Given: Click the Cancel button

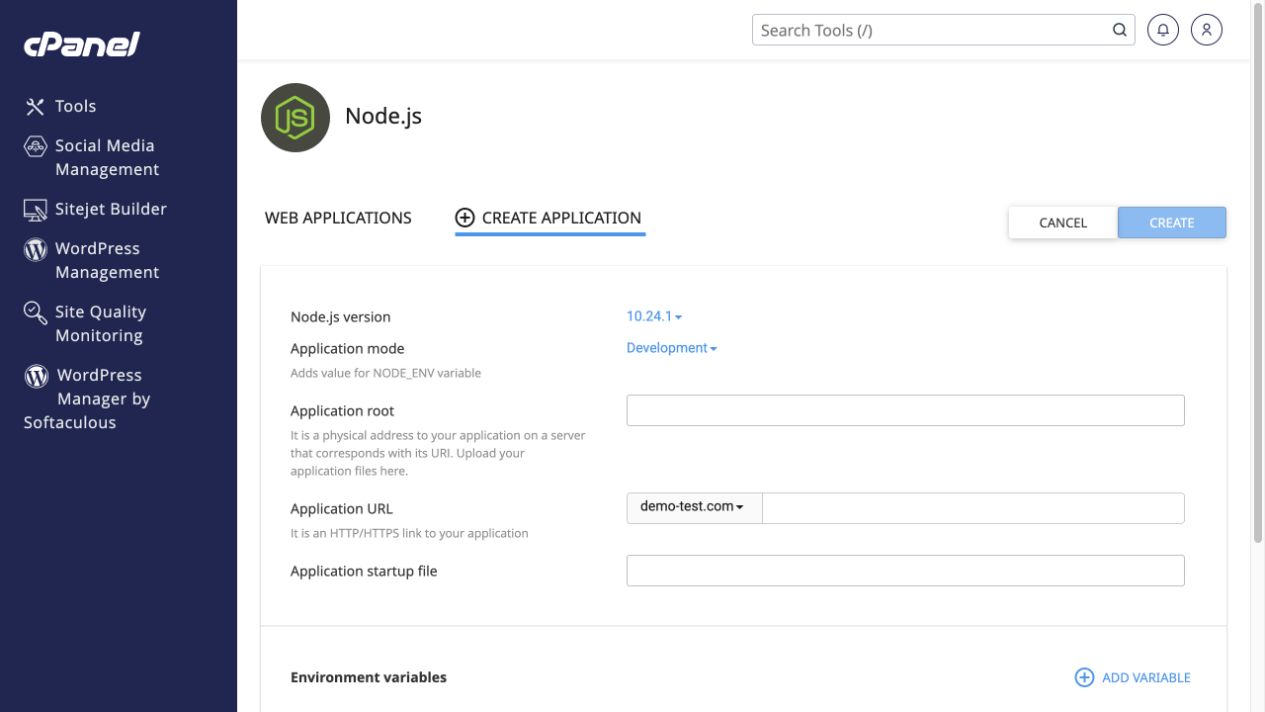Looking at the screenshot, I should point(1063,223).
